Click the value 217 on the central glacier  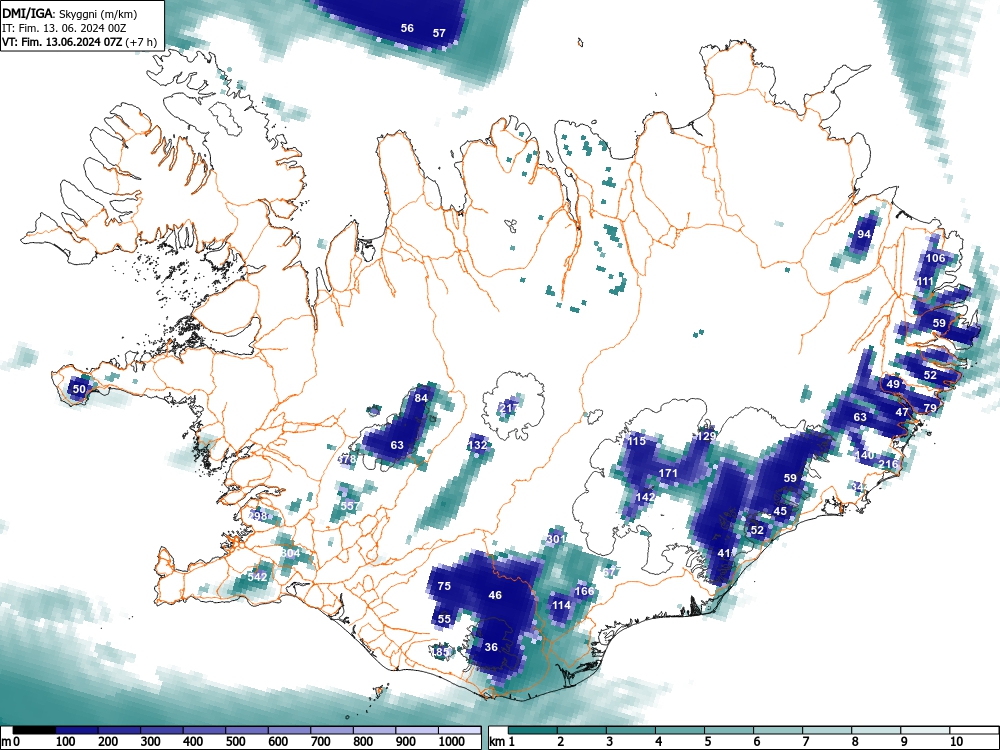[509, 408]
